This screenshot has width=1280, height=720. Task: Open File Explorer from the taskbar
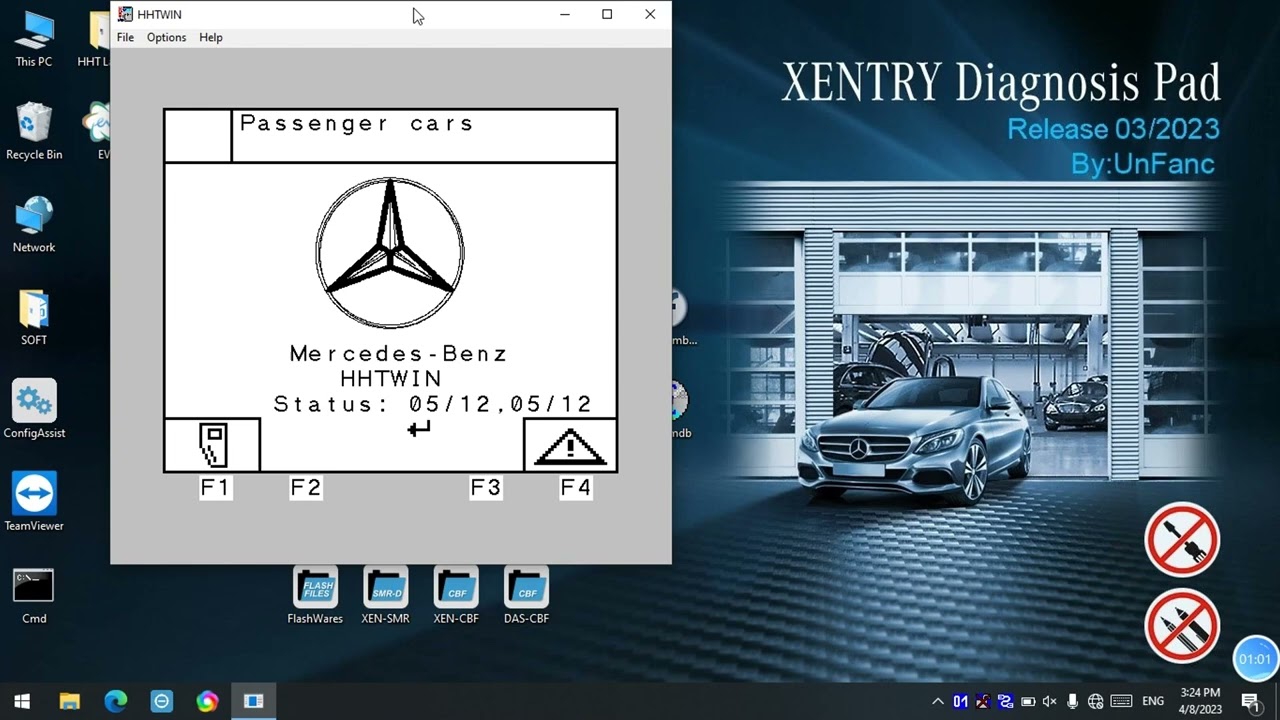(x=69, y=701)
